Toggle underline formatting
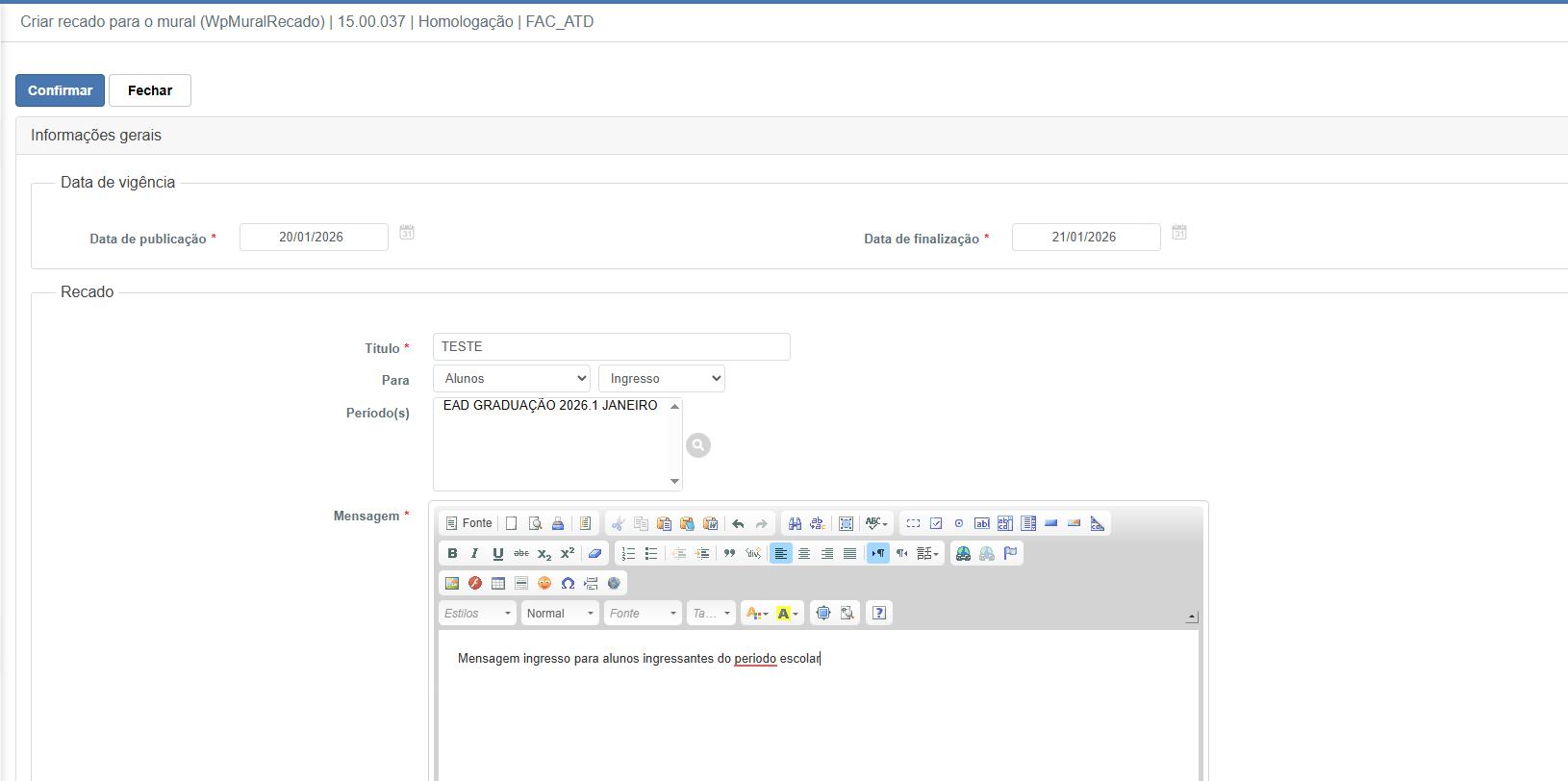1568x781 pixels. click(497, 553)
